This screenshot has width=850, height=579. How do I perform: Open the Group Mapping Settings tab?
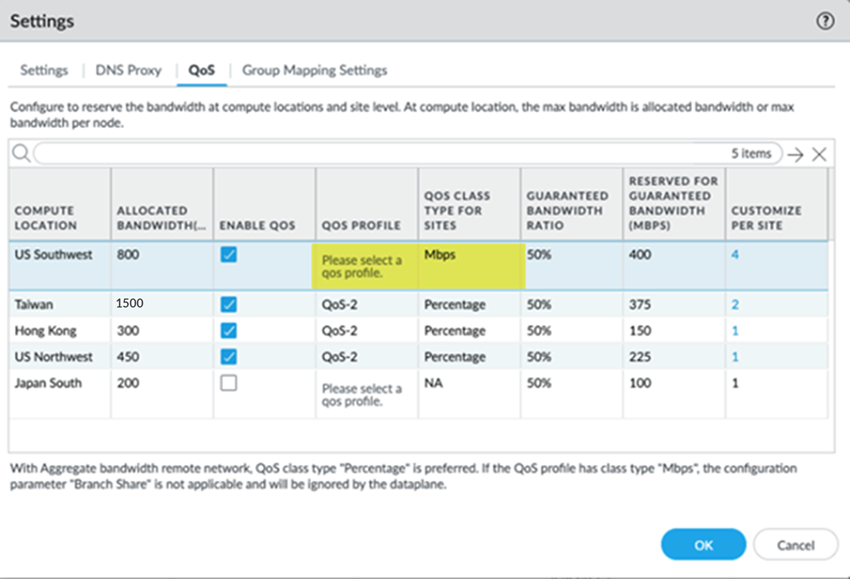[x=314, y=71]
